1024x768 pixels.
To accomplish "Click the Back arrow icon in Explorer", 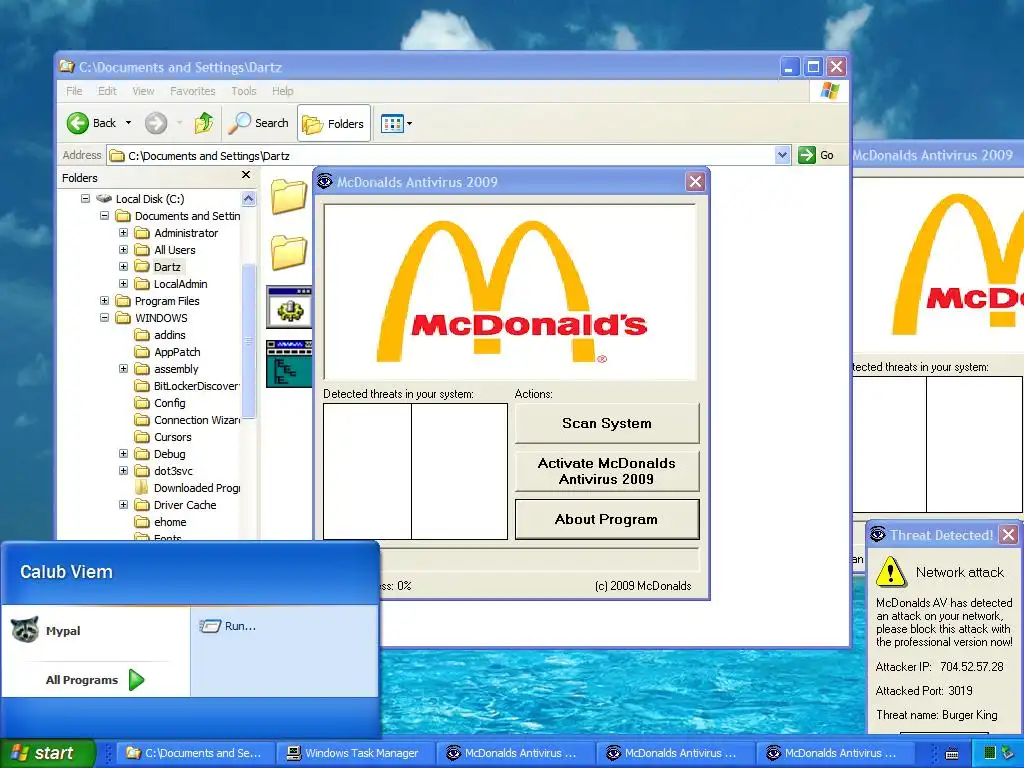I will point(78,123).
